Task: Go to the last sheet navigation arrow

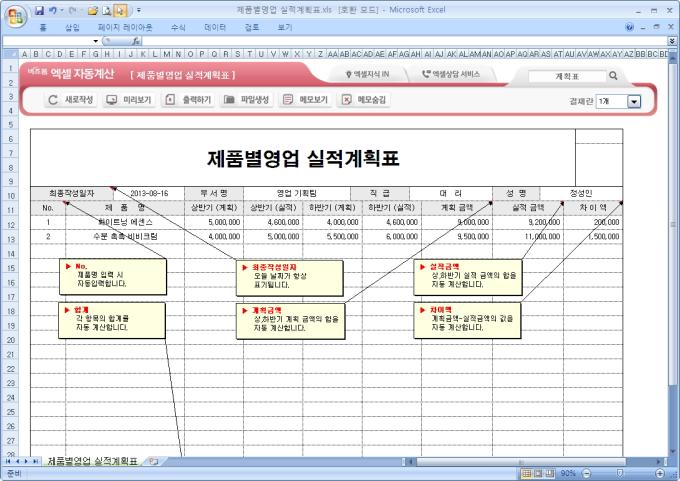Action: click(x=35, y=461)
